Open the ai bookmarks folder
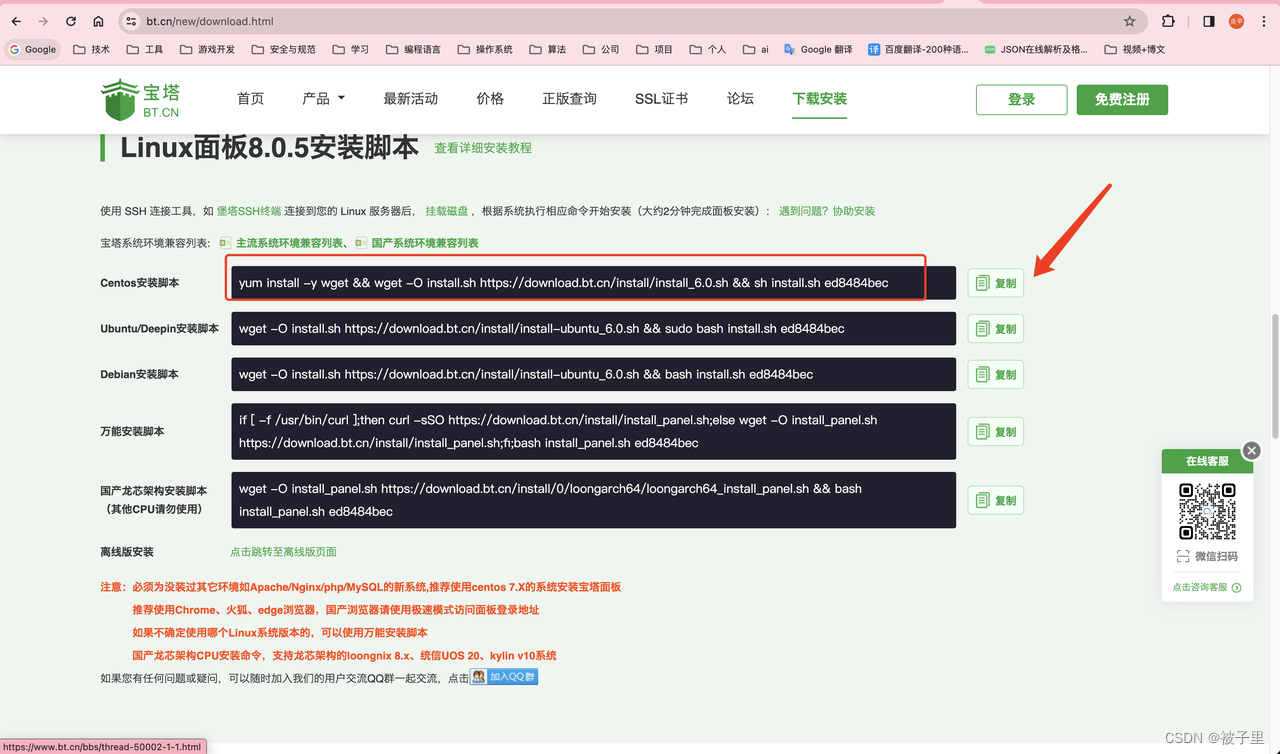 [756, 49]
